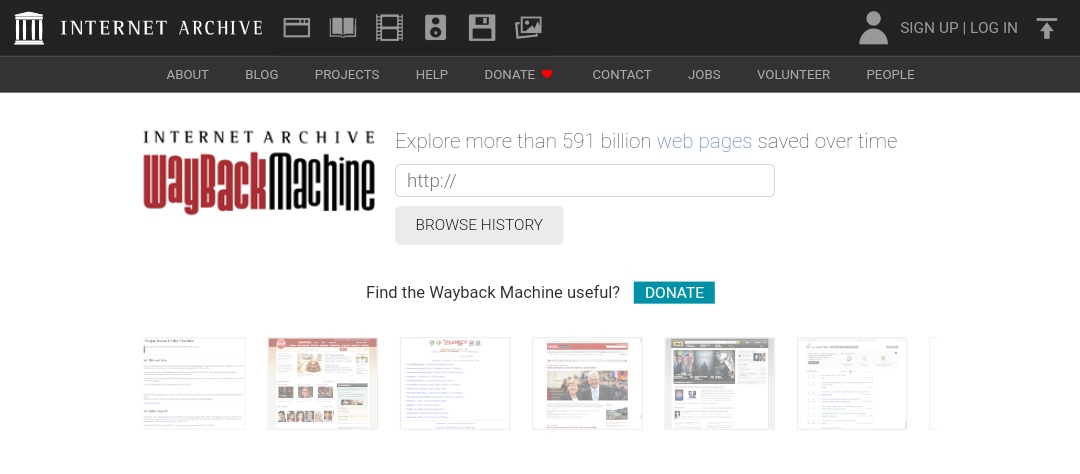The width and height of the screenshot is (1080, 474).
Task: Open the Video film strip icon
Action: coord(389,28)
